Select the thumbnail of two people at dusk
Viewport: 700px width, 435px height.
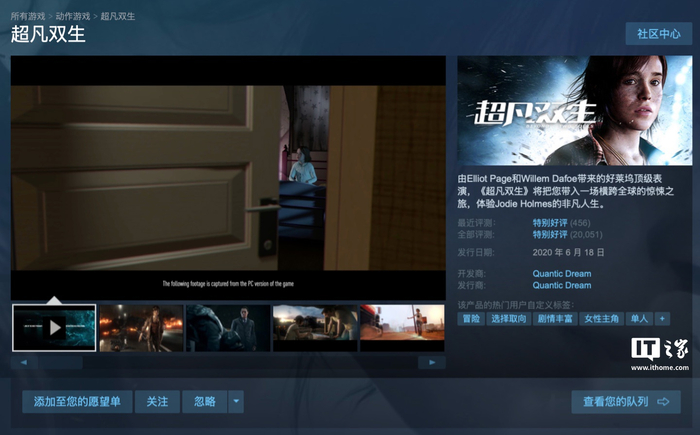point(315,328)
